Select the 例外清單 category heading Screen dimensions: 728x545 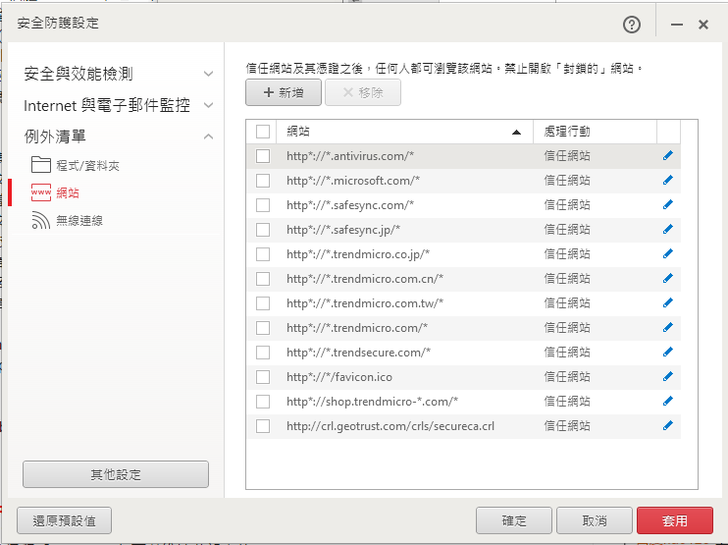[x=55, y=136]
